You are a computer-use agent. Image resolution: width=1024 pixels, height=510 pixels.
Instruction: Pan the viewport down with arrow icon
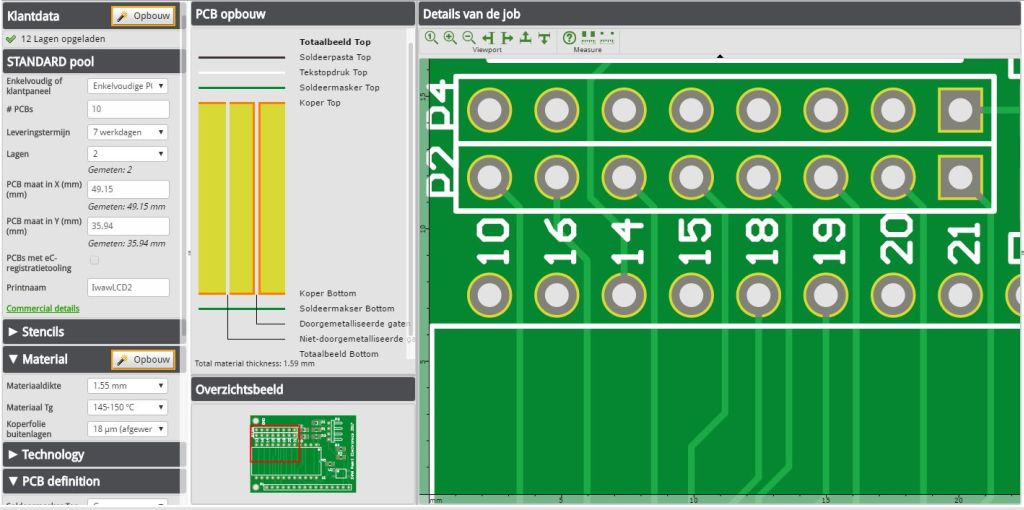(543, 38)
